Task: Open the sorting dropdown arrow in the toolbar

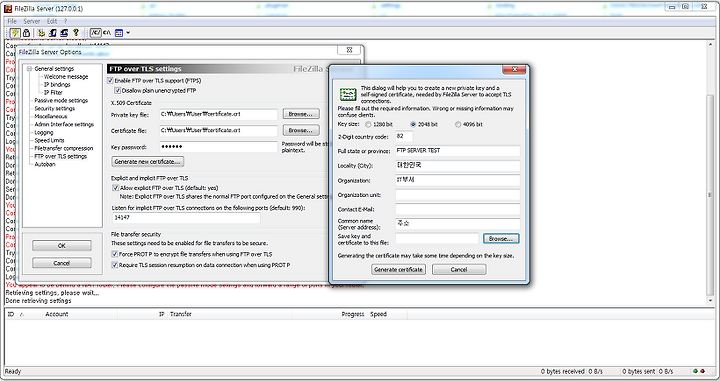Action: tap(128, 33)
